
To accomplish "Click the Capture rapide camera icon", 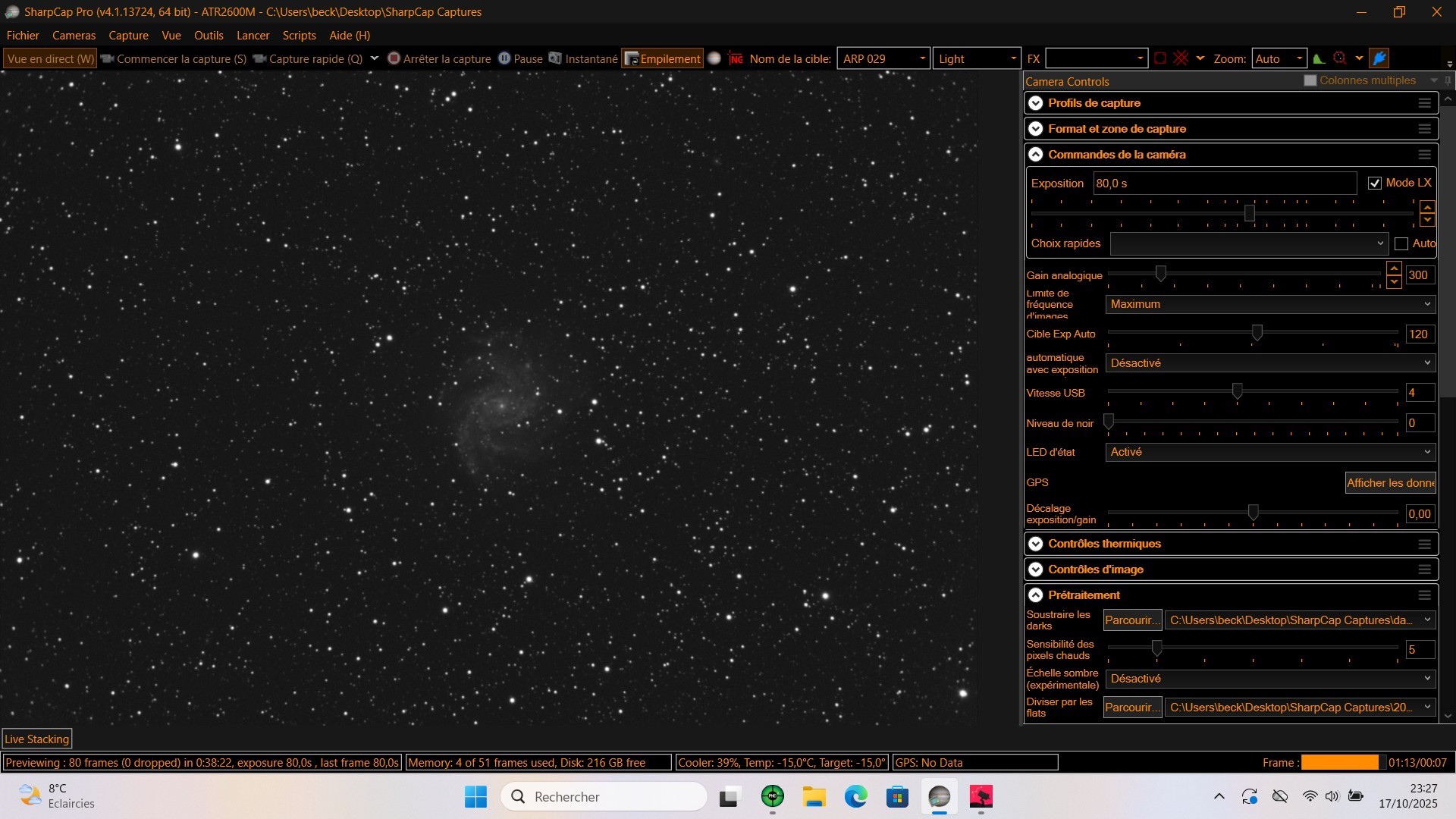I will [x=259, y=58].
